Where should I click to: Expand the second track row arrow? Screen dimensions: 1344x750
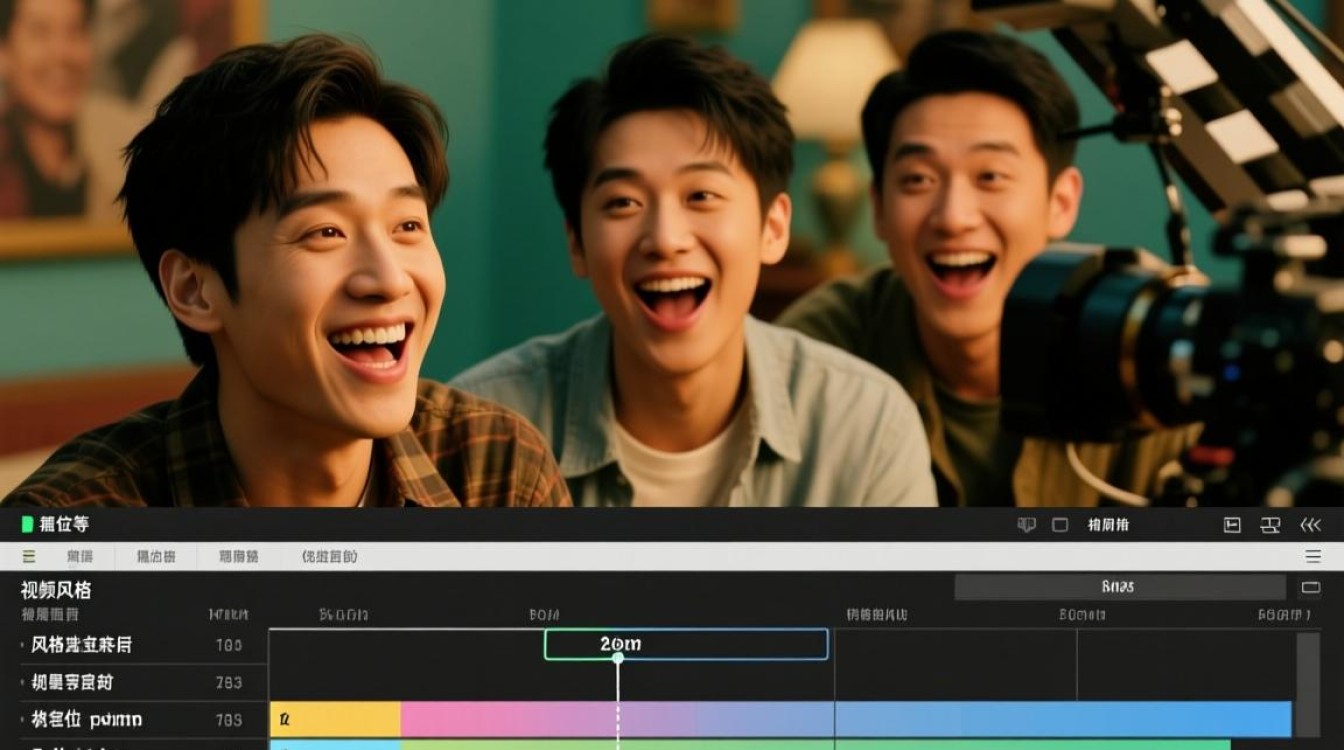[x=23, y=683]
